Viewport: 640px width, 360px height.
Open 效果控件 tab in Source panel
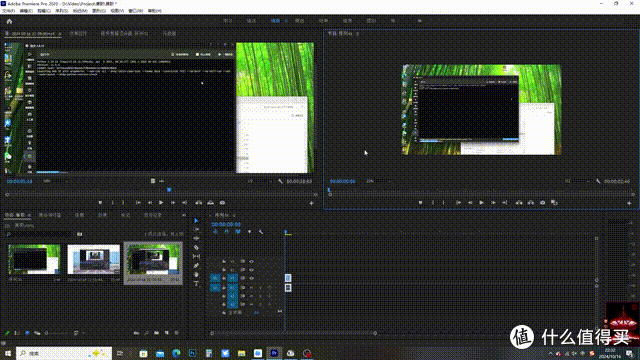pos(78,34)
